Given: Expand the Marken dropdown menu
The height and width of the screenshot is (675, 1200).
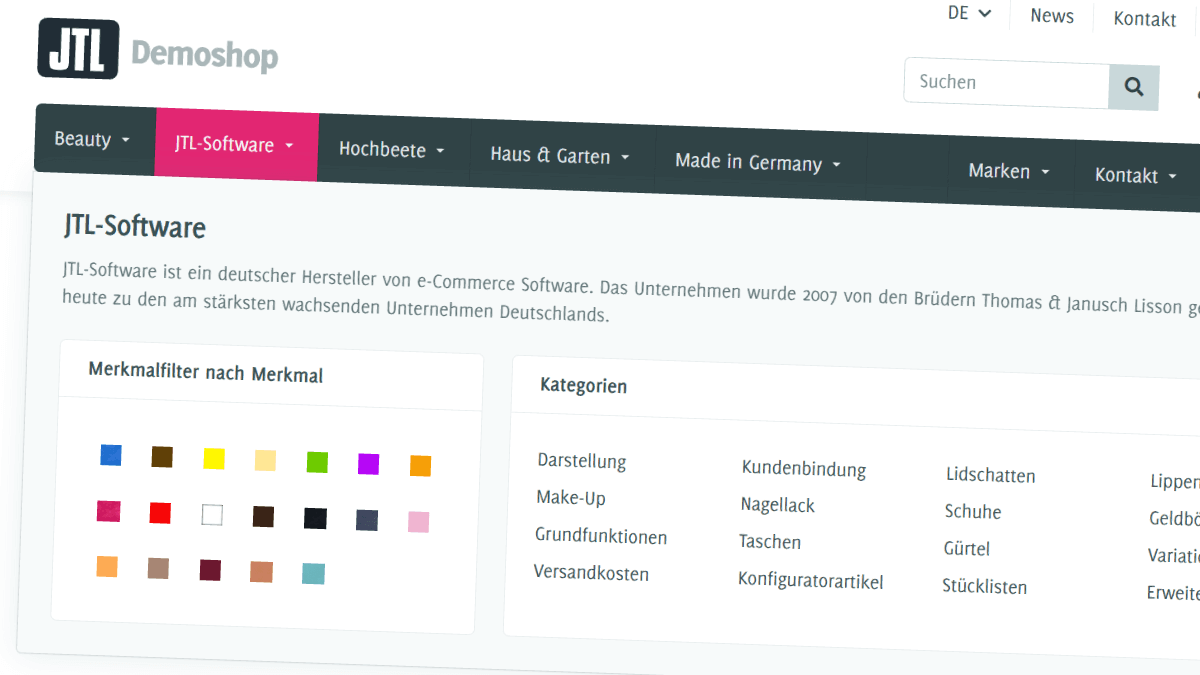Looking at the screenshot, I should [1008, 171].
